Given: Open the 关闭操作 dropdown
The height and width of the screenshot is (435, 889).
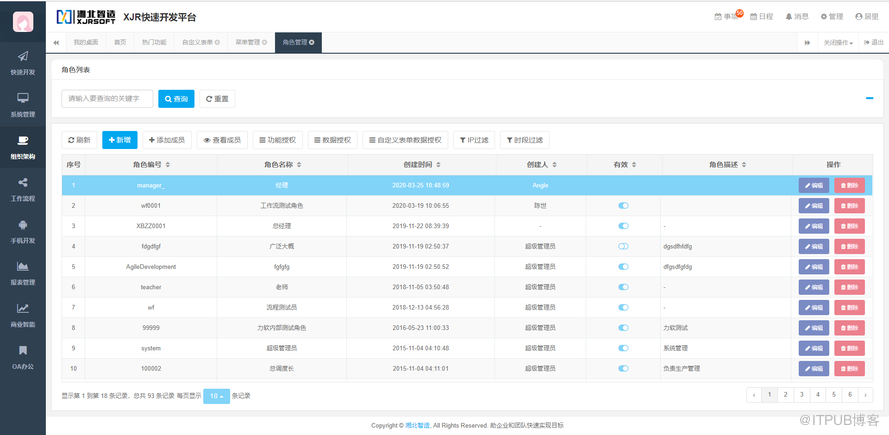Looking at the screenshot, I should tap(837, 43).
